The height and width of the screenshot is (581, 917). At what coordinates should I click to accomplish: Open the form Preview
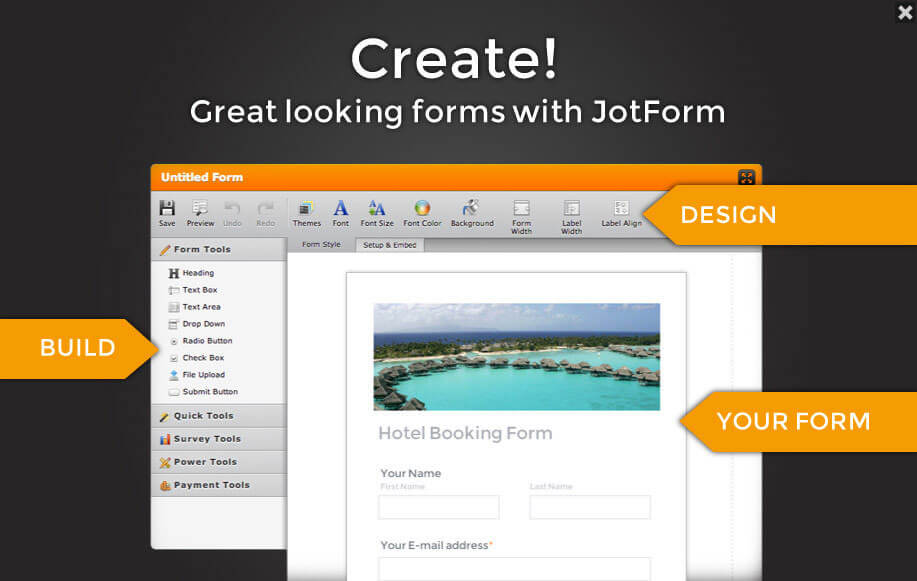point(200,213)
